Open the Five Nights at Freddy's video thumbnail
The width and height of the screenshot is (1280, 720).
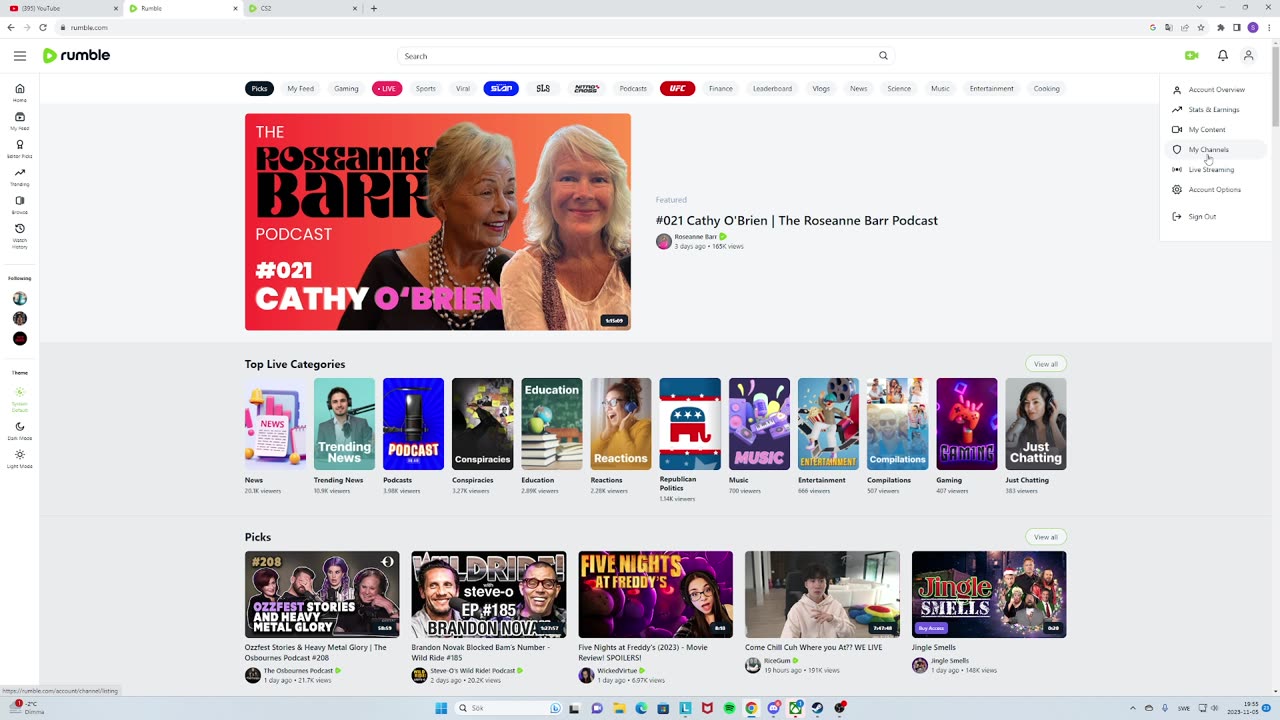tap(655, 594)
